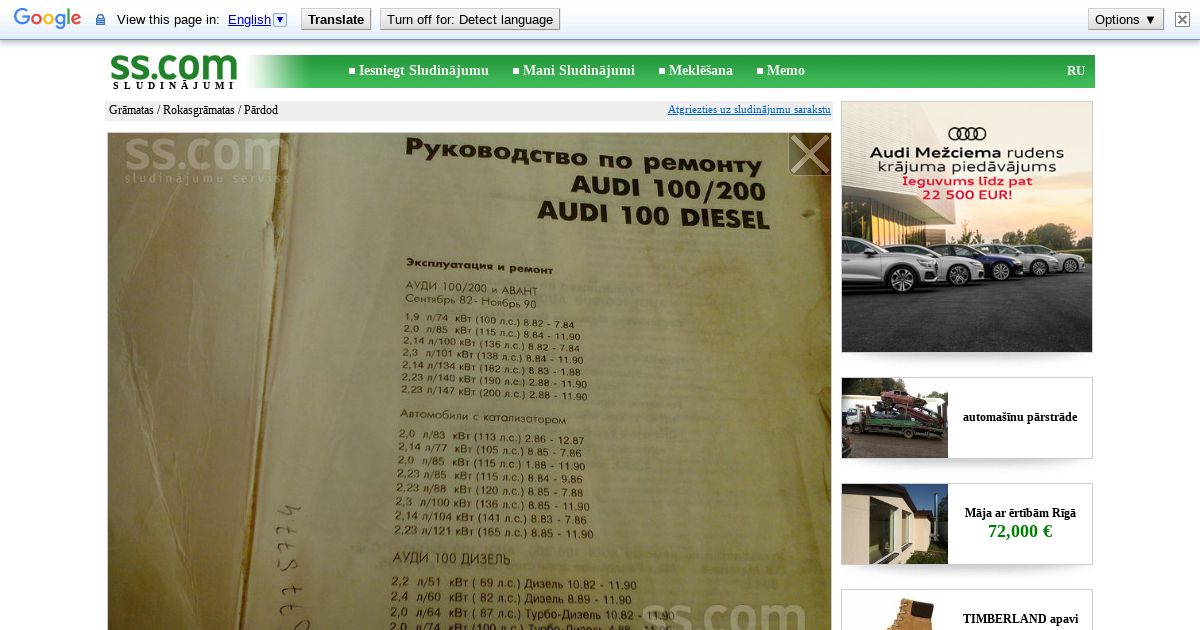Open Rokasgrāmatas breadcrumb category

(x=199, y=110)
